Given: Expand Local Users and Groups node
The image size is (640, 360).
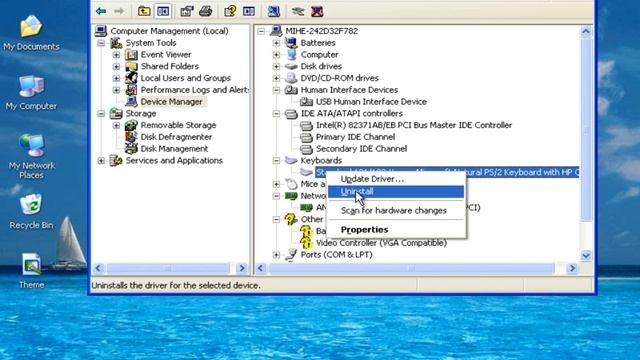Looking at the screenshot, I should (116, 78).
